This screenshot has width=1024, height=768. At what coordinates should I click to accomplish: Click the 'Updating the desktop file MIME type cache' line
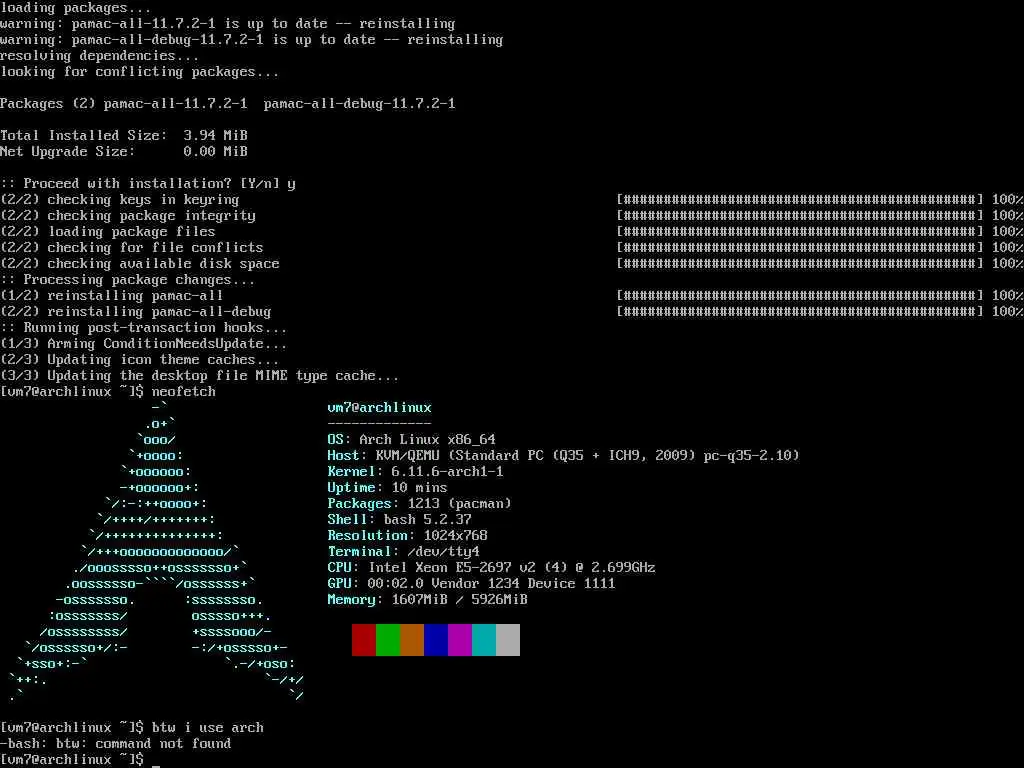tap(200, 376)
